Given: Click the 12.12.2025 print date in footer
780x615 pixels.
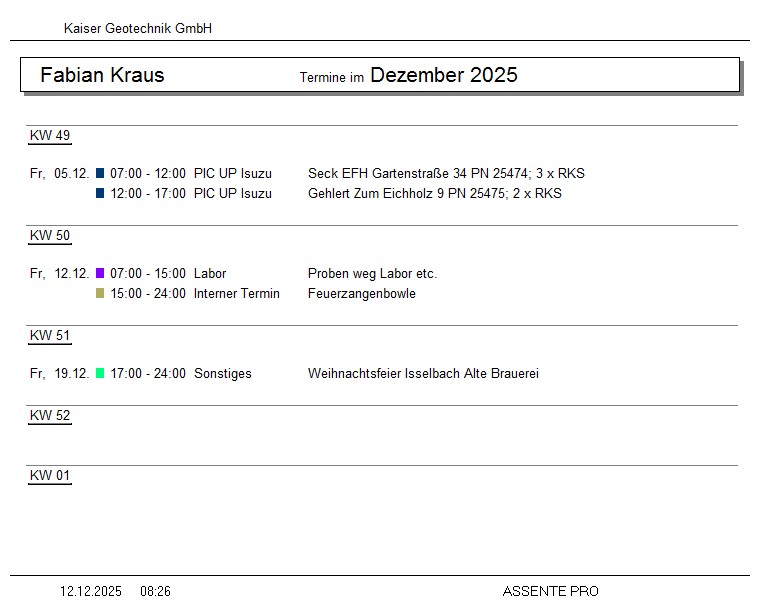Looking at the screenshot, I should click(x=91, y=591).
